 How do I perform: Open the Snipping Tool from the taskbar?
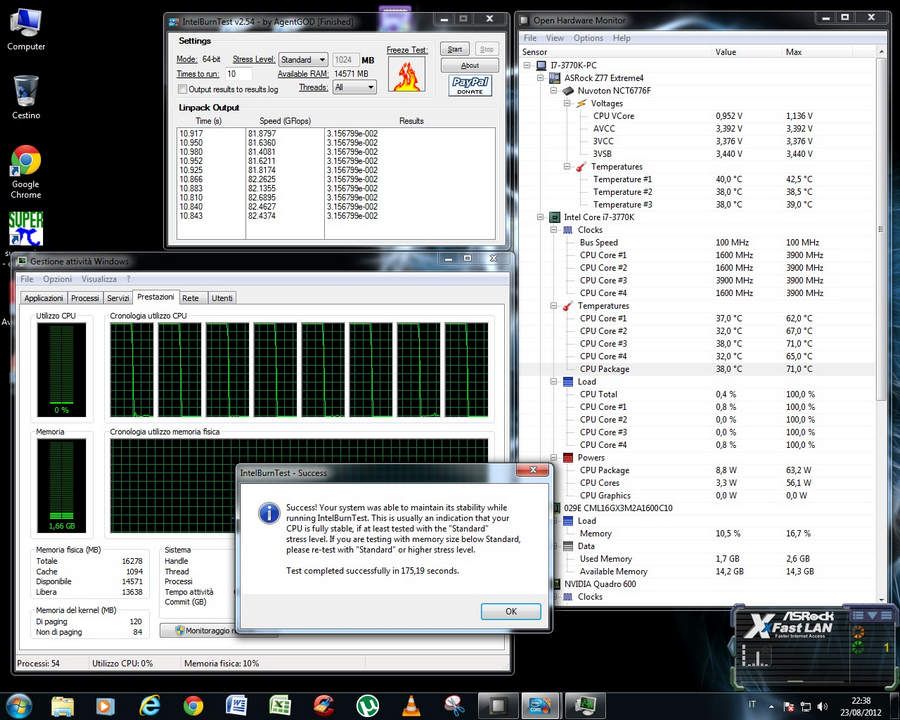454,706
